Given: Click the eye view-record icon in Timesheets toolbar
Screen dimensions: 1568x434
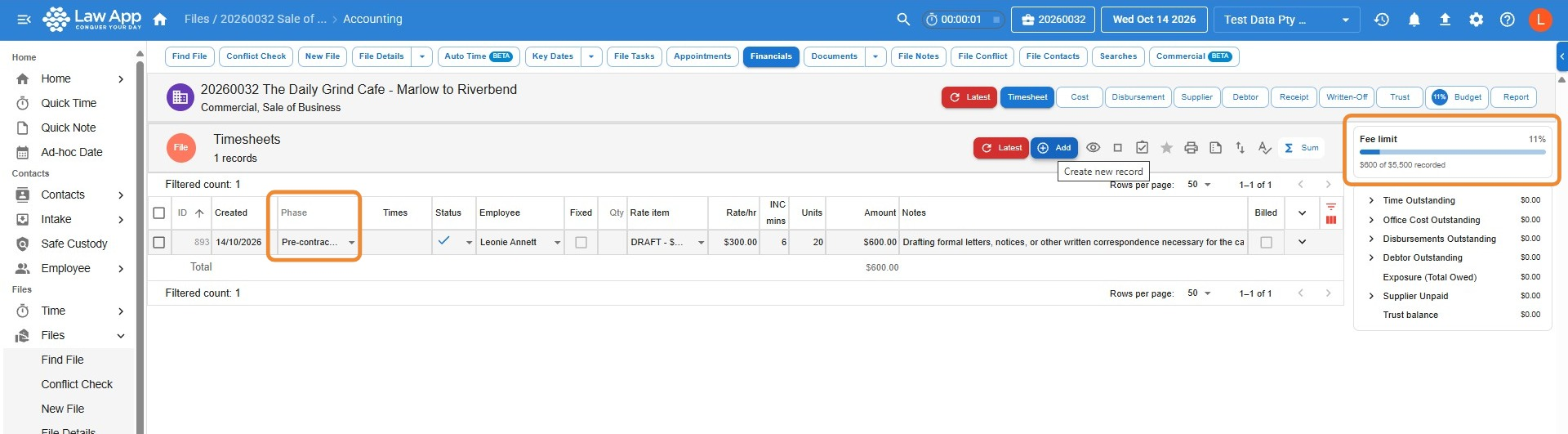Looking at the screenshot, I should coord(1093,148).
